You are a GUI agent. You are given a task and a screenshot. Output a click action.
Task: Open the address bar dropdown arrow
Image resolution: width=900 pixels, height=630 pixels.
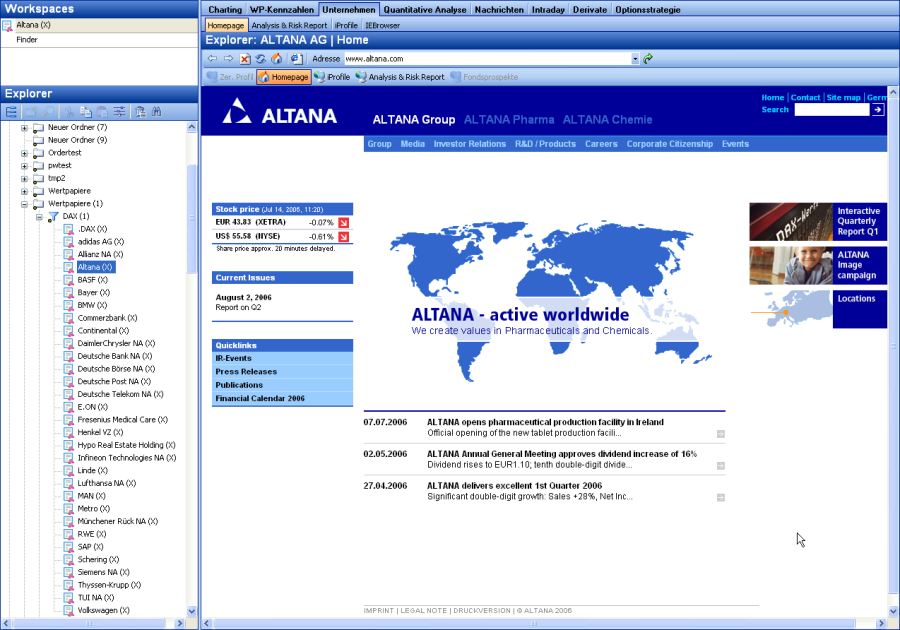(635, 59)
